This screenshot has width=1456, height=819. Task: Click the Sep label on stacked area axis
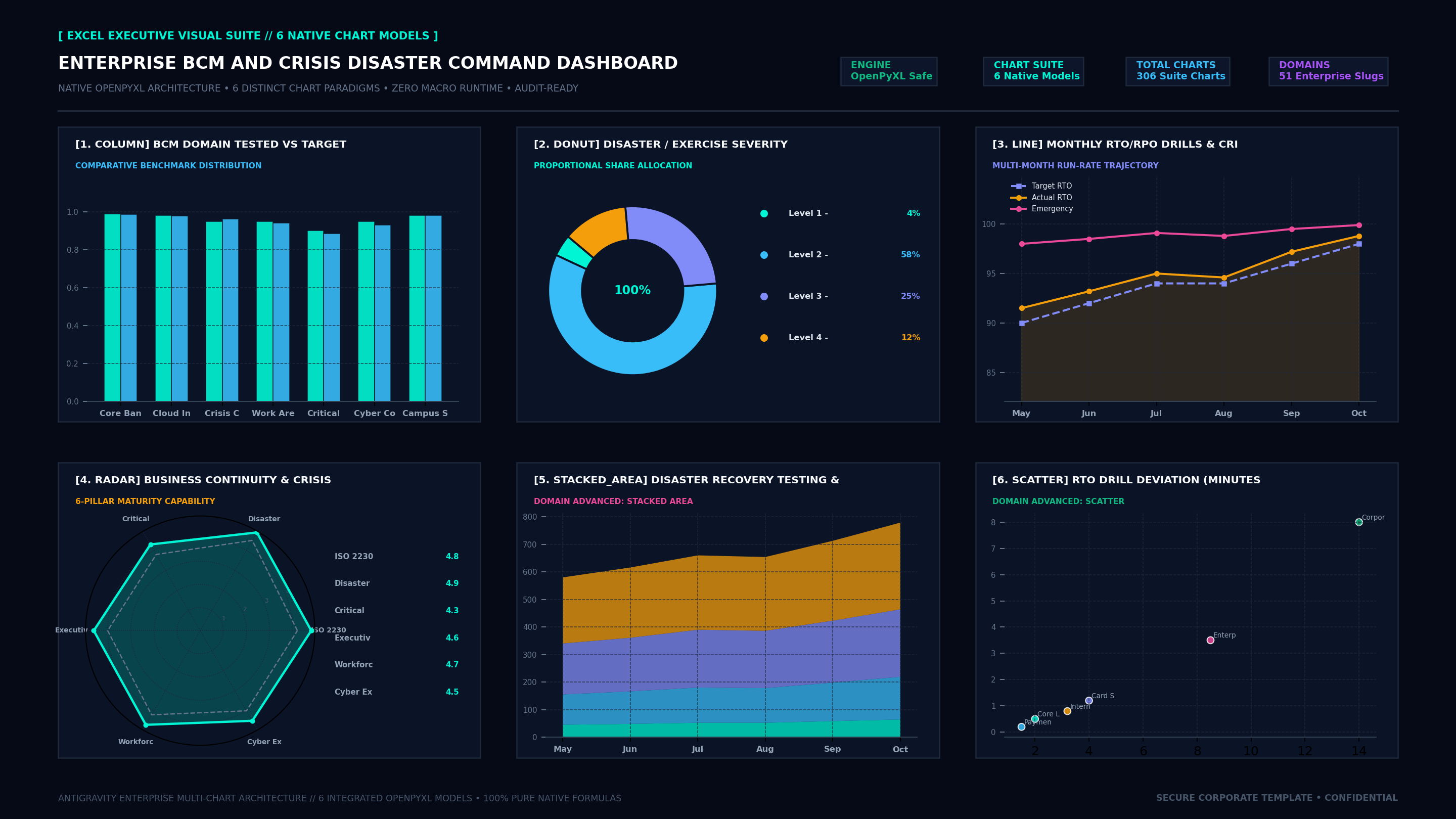point(832,749)
